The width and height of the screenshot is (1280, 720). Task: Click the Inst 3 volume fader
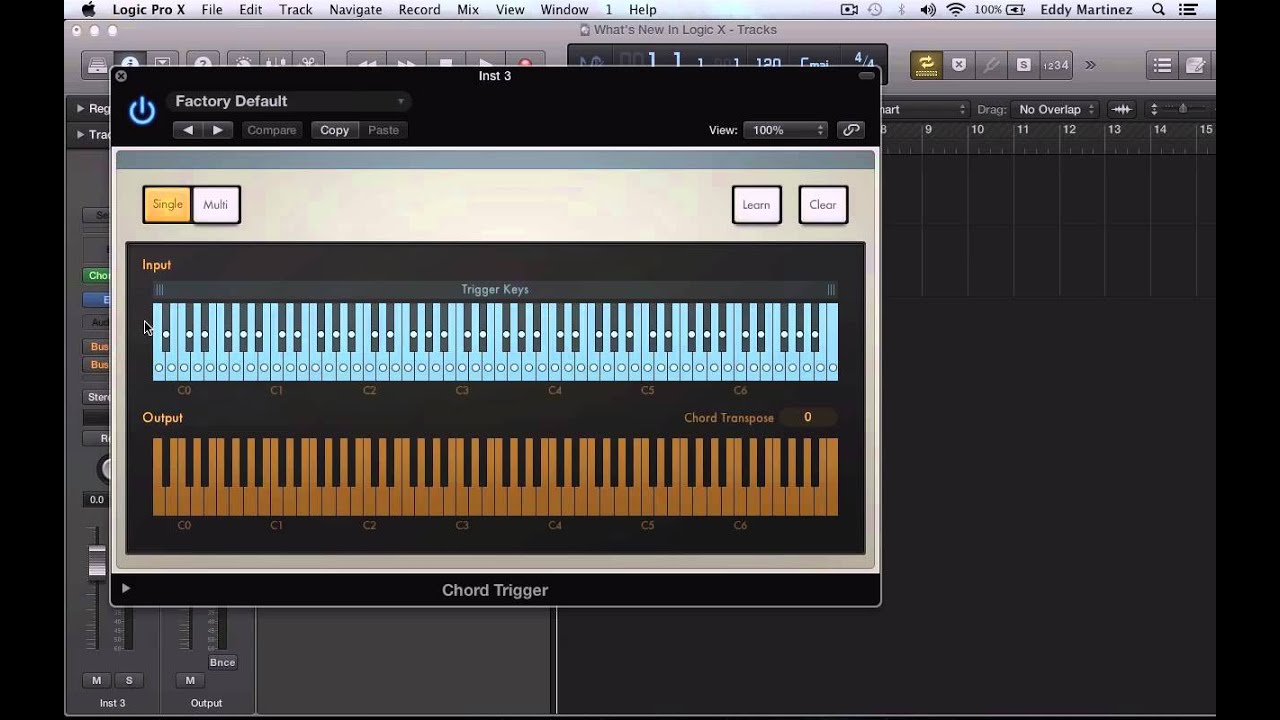[x=96, y=562]
